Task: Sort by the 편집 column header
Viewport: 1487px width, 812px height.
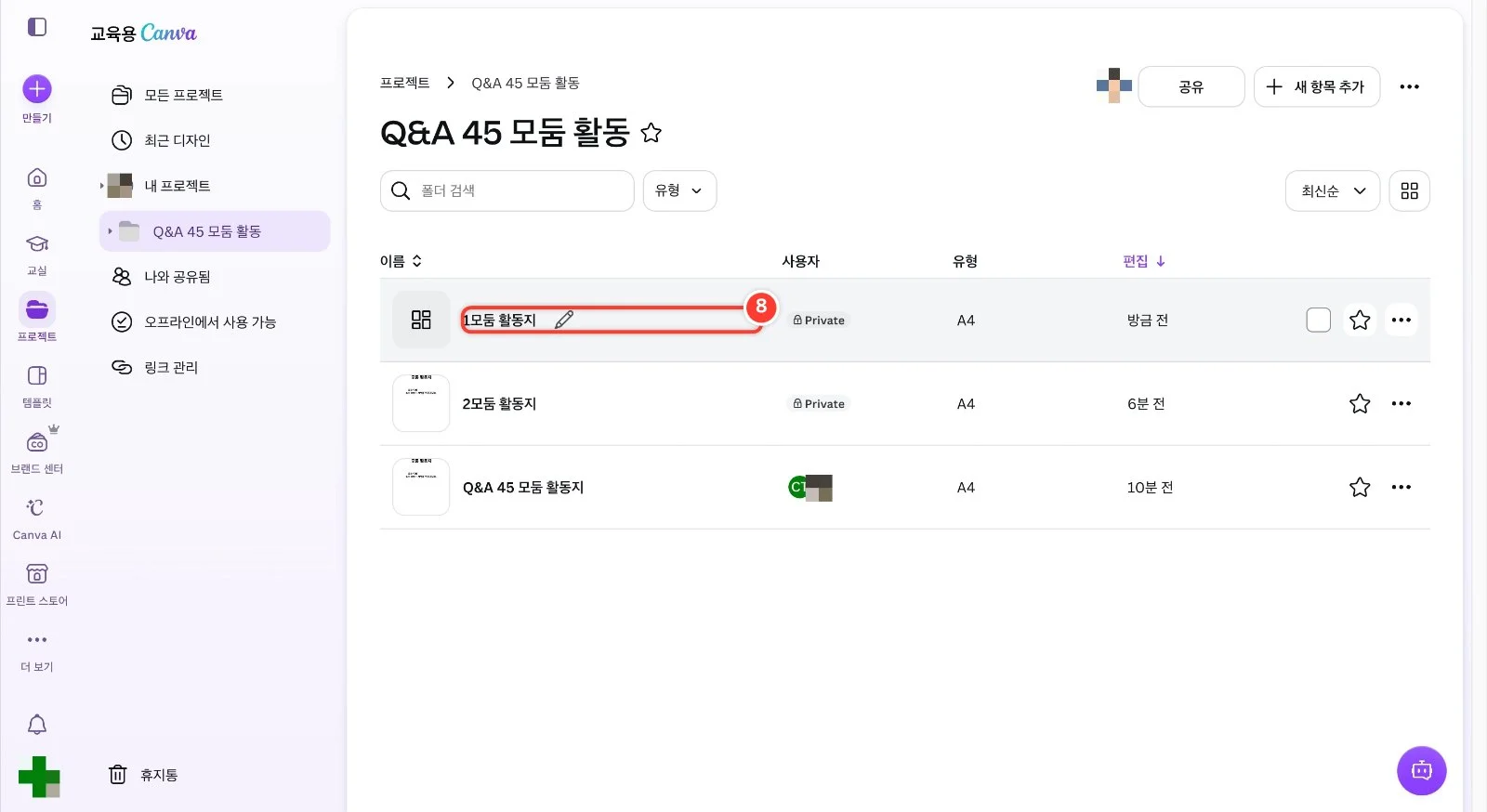Action: pos(1144,261)
